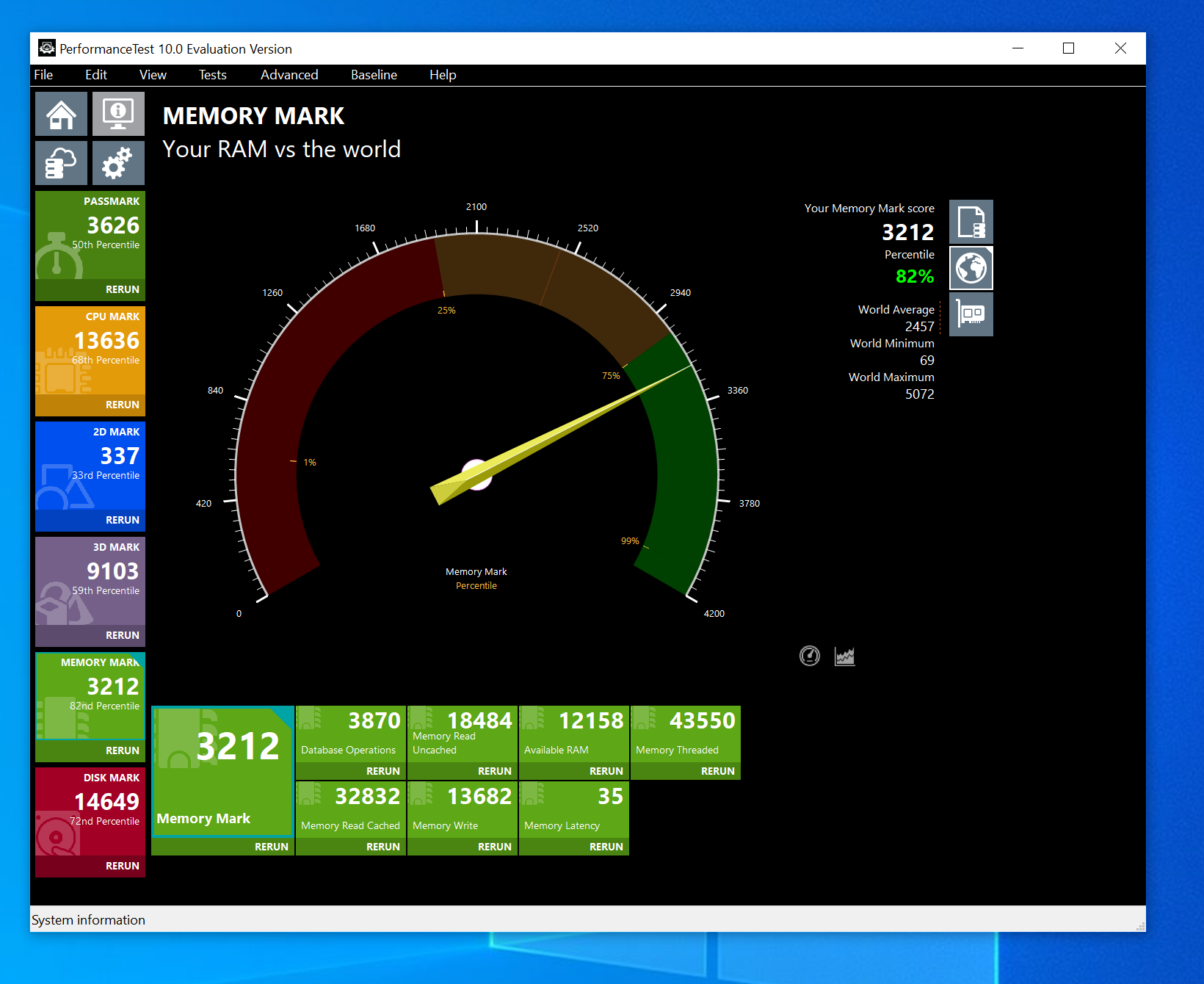The image size is (1204, 984).
Task: Rerun the Disk Mark test
Action: click(123, 866)
